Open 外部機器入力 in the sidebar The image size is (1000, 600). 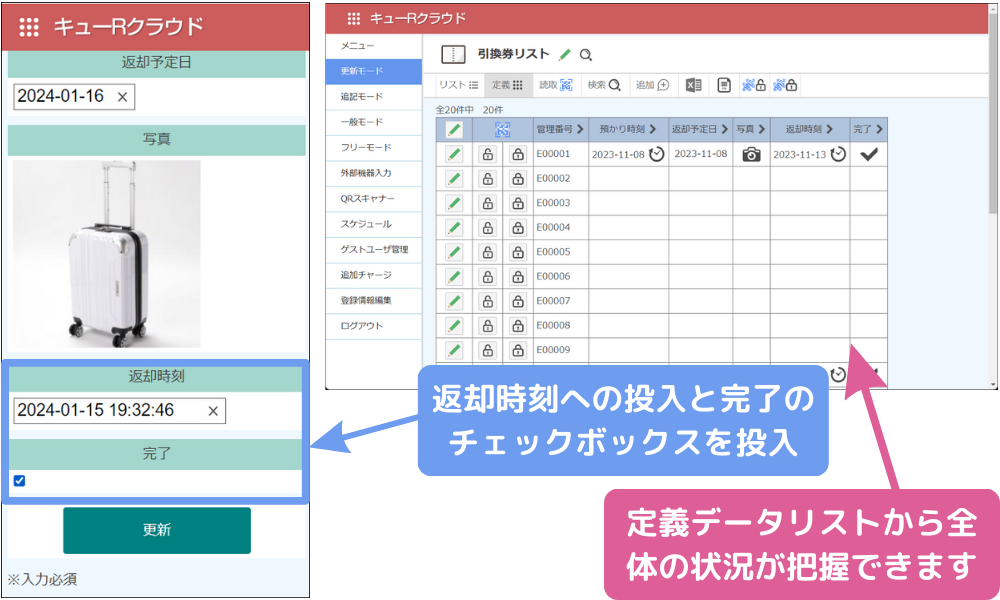[374, 173]
